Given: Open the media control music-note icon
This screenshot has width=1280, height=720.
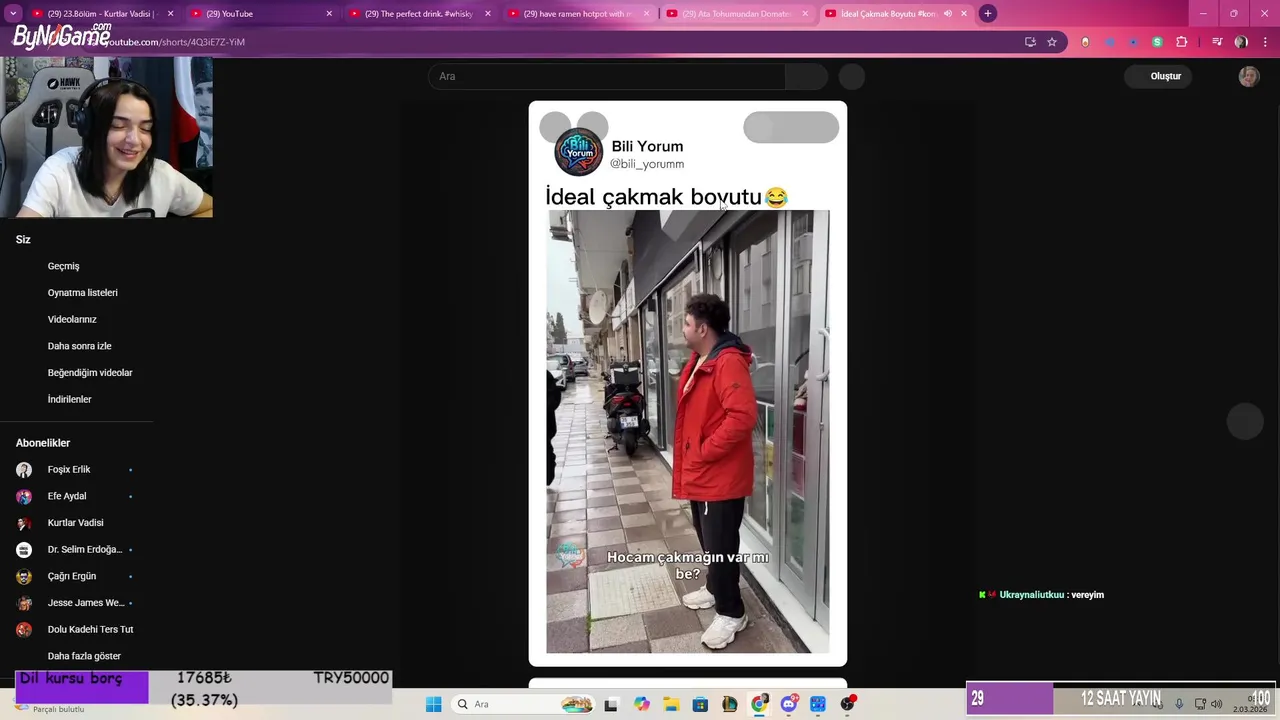Looking at the screenshot, I should tap(1217, 42).
